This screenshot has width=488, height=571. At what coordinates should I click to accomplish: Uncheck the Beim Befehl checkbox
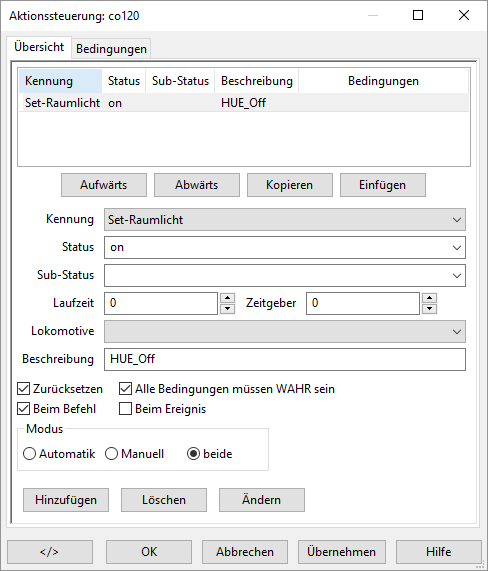point(23,409)
